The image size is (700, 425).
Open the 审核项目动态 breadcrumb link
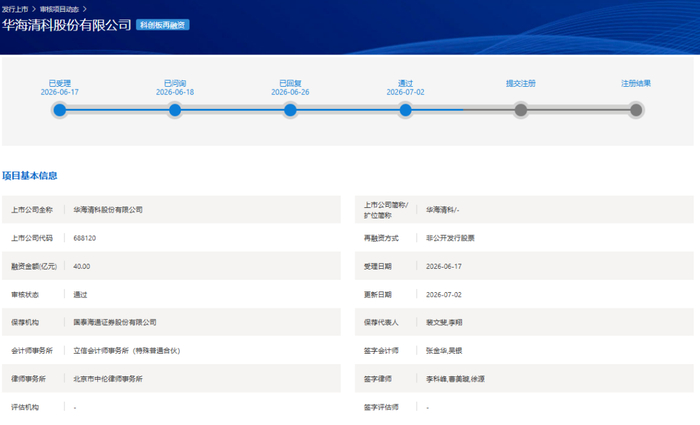coord(59,9)
